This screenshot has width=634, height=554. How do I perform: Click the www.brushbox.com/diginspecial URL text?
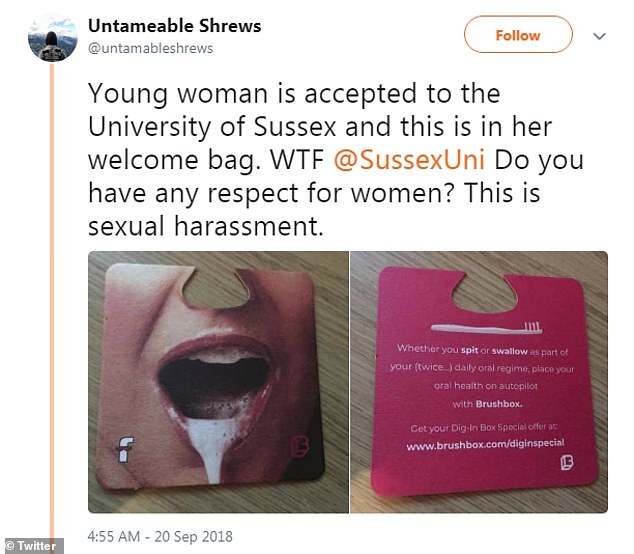485,444
